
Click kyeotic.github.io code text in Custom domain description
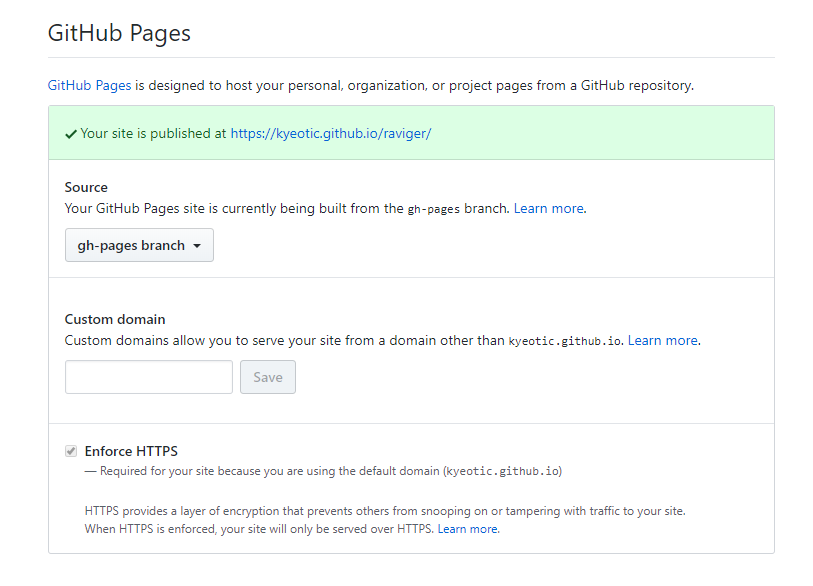pyautogui.click(x=566, y=341)
